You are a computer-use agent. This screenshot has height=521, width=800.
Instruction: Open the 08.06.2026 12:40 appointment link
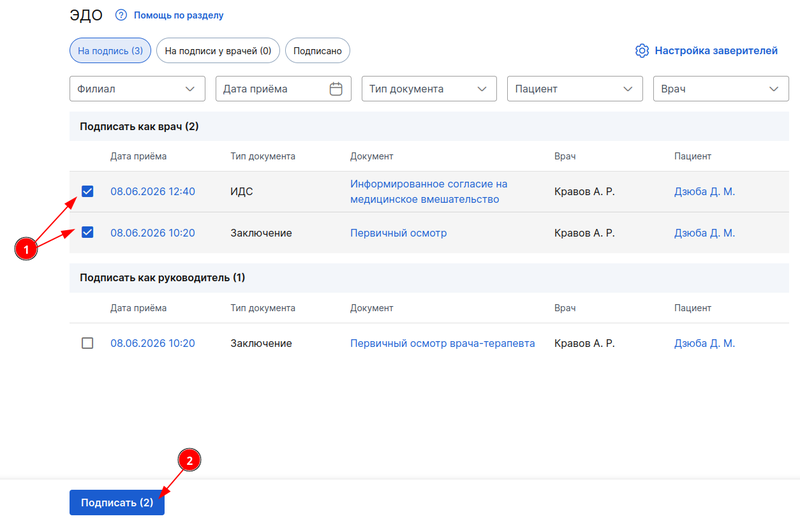[x=153, y=191]
